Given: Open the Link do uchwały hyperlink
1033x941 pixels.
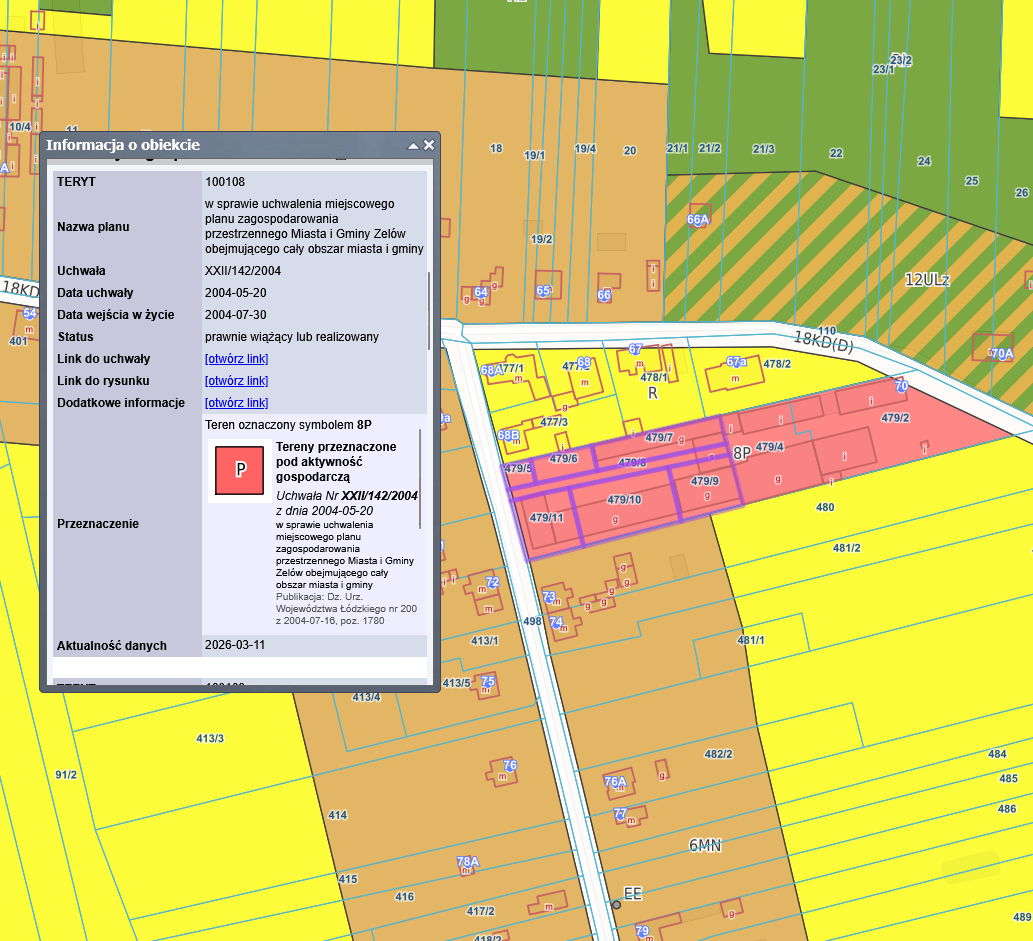Looking at the screenshot, I should pyautogui.click(x=236, y=359).
